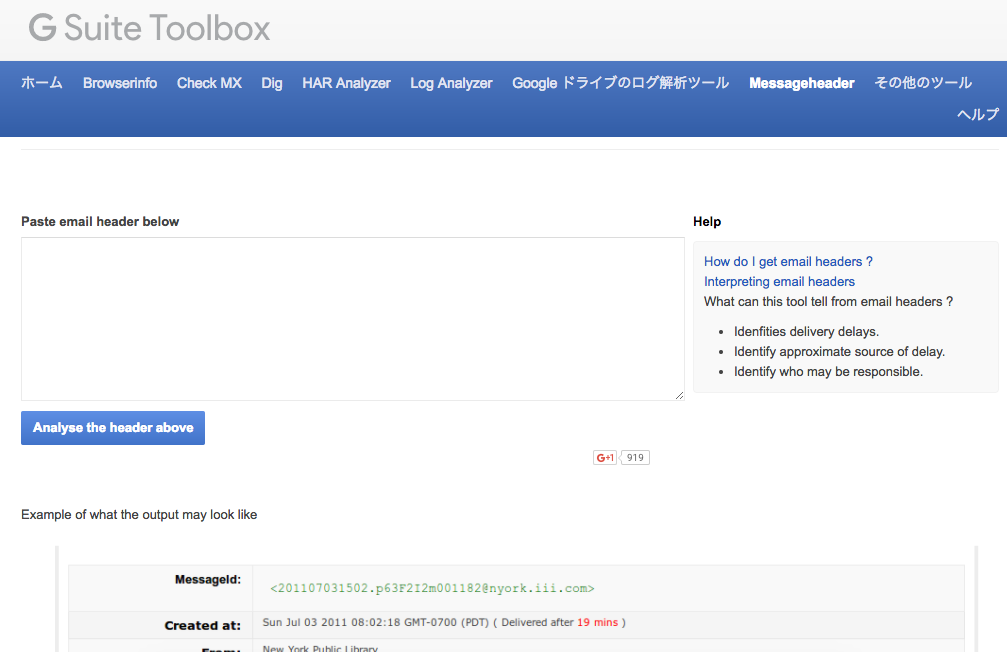The image size is (1007, 652).
Task: Select the Messageheader nav item
Action: (801, 83)
